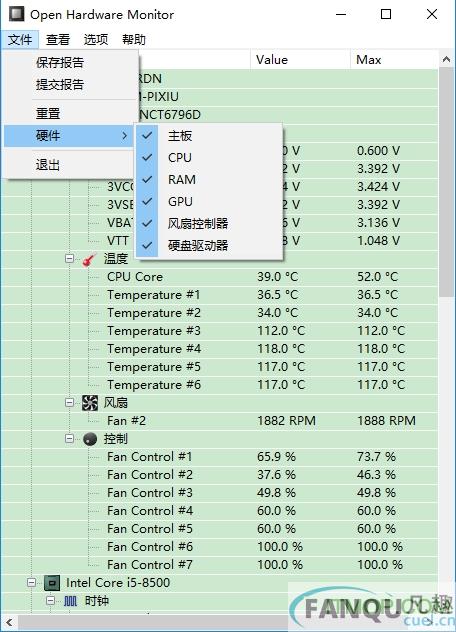Click the thermometer icon beside 温度
This screenshot has height=632, width=456.
point(90,259)
